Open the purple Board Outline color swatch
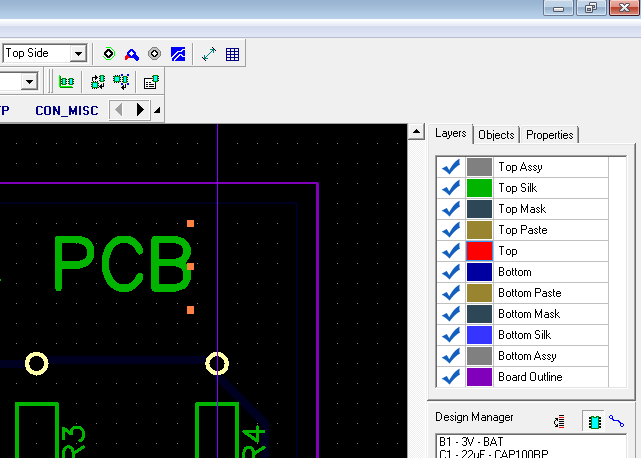Image resolution: width=641 pixels, height=458 pixels. pos(479,377)
